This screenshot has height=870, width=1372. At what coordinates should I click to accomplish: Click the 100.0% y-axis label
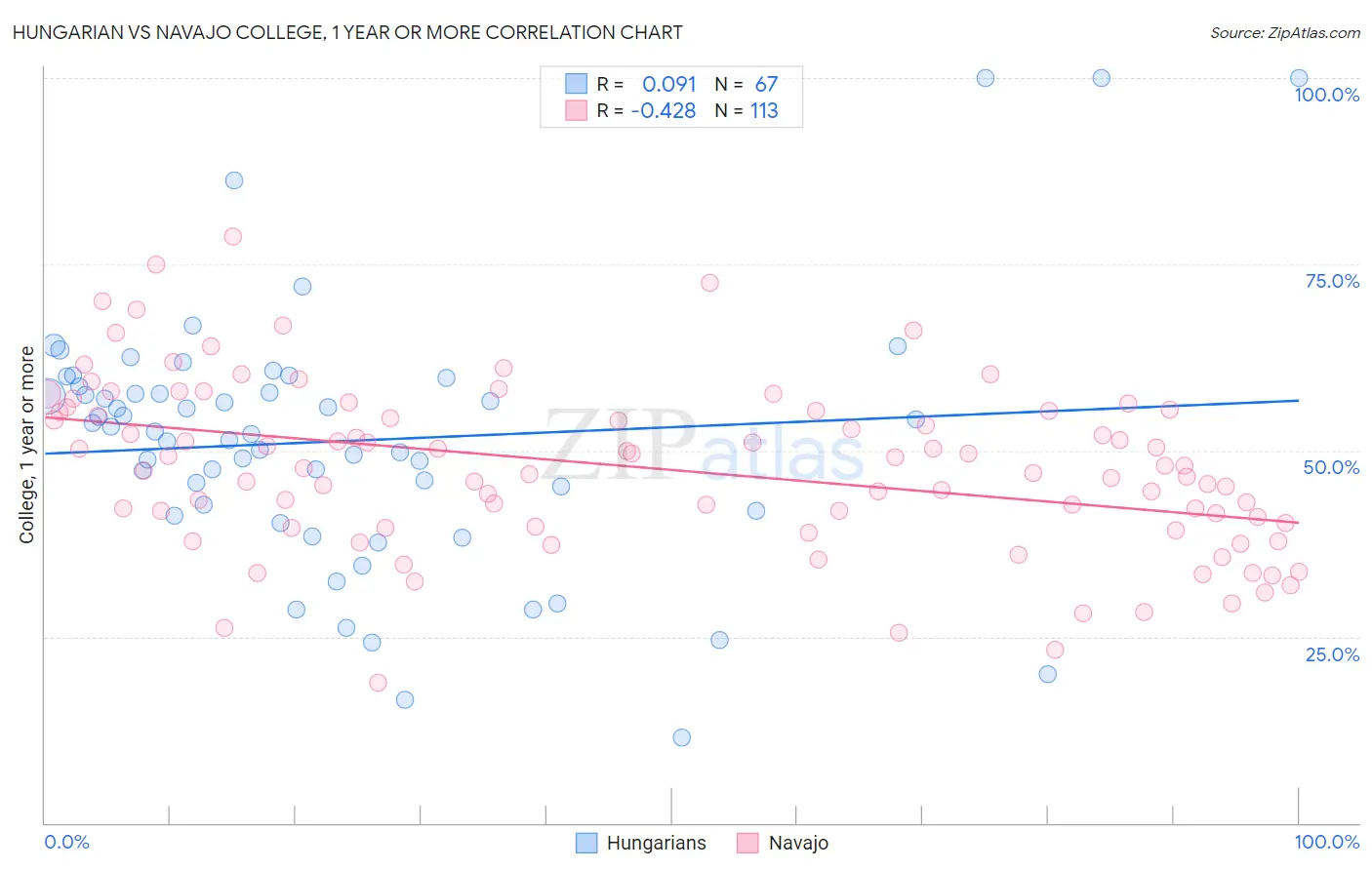pyautogui.click(x=1326, y=95)
